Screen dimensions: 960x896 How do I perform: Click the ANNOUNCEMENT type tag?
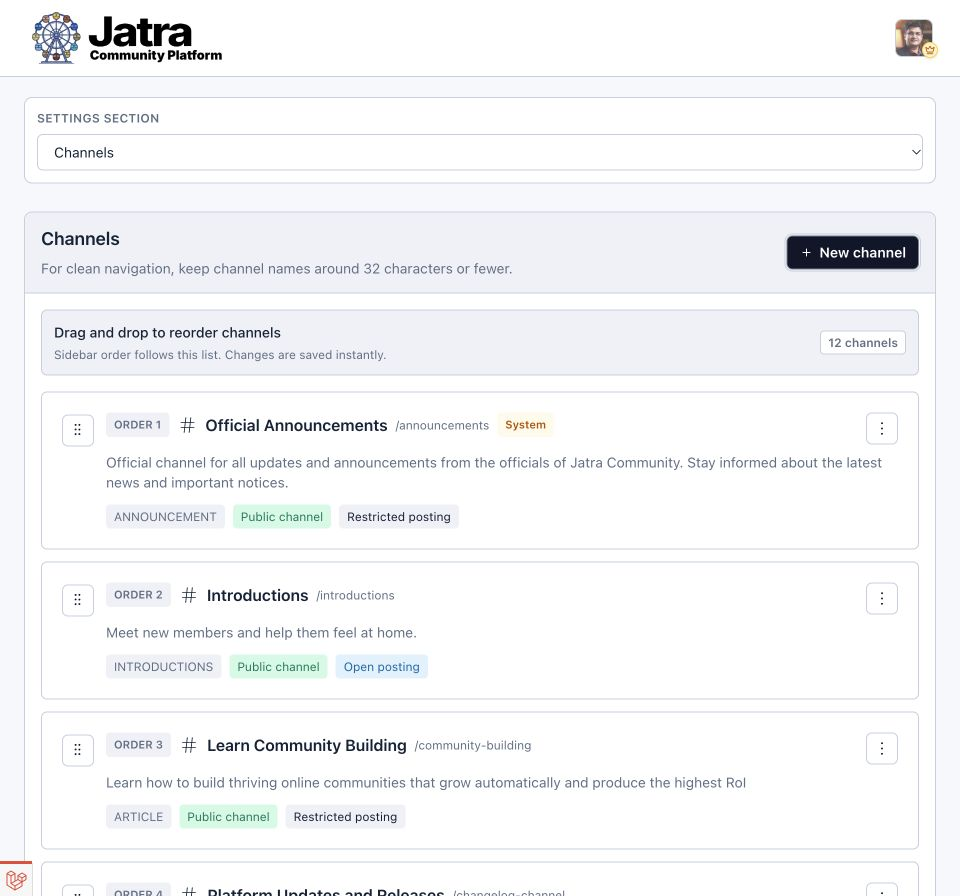coord(165,517)
